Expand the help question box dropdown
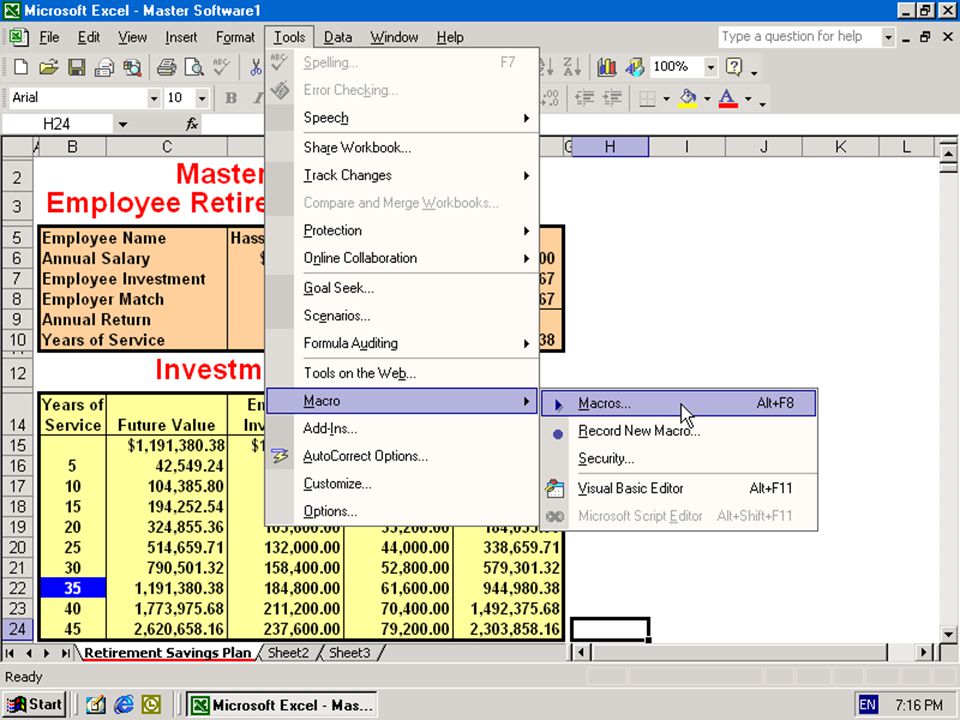This screenshot has width=960, height=720. pyautogui.click(x=888, y=37)
